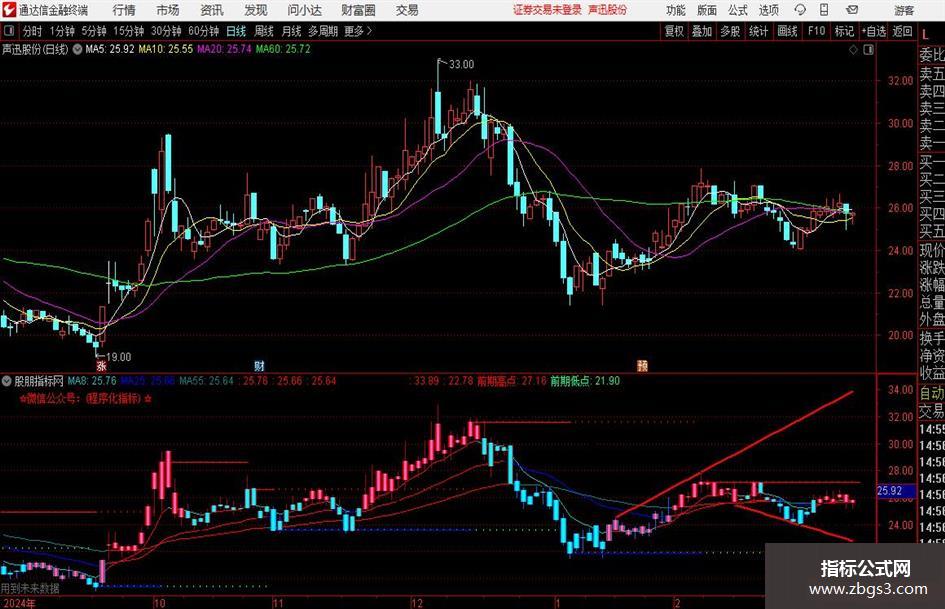Click the 2024年 date axis label
Screen dimensions: 945x609
(19, 603)
